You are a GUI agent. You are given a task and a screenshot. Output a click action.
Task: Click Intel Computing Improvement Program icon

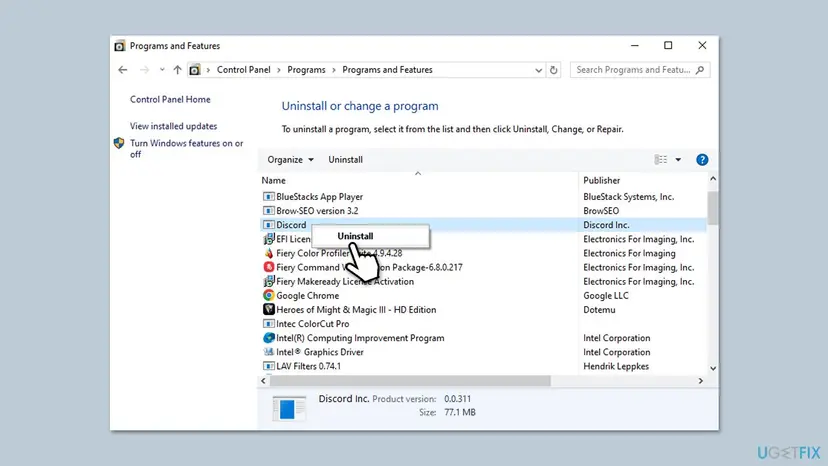click(268, 338)
